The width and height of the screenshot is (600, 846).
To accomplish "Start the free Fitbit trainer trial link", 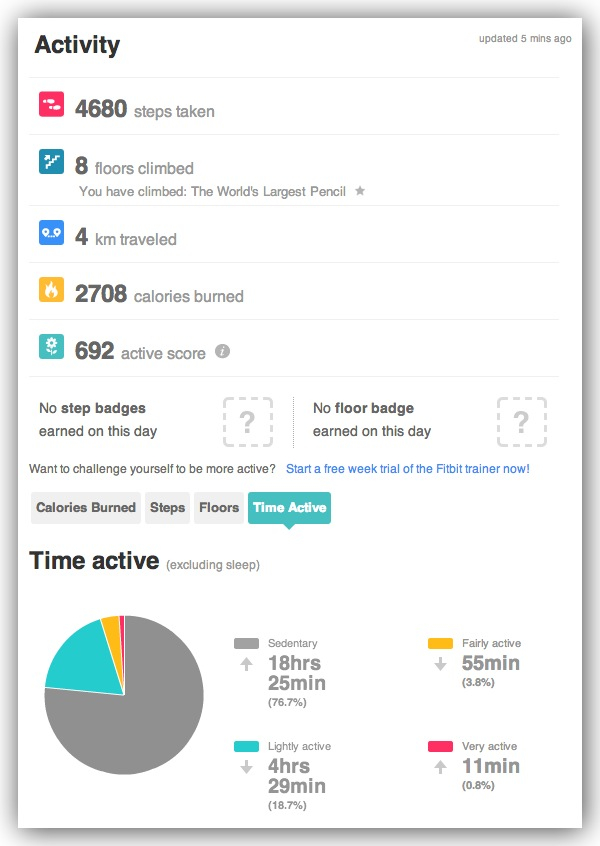I will click(x=407, y=468).
